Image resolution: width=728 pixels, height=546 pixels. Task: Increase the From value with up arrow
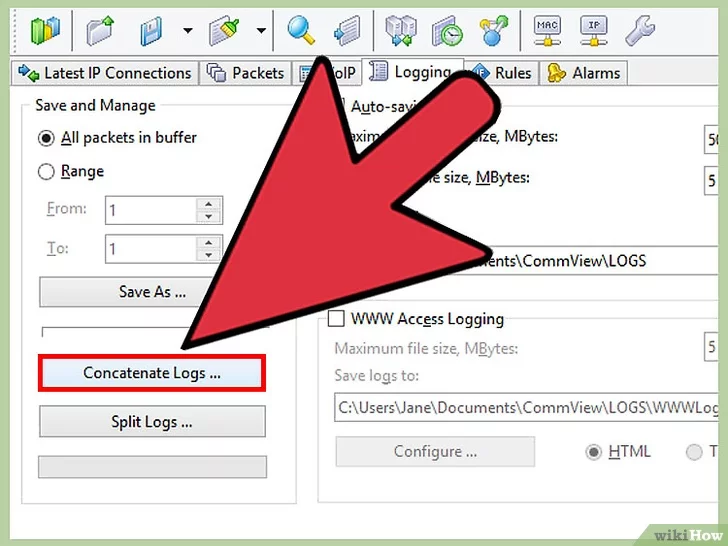tap(208, 204)
